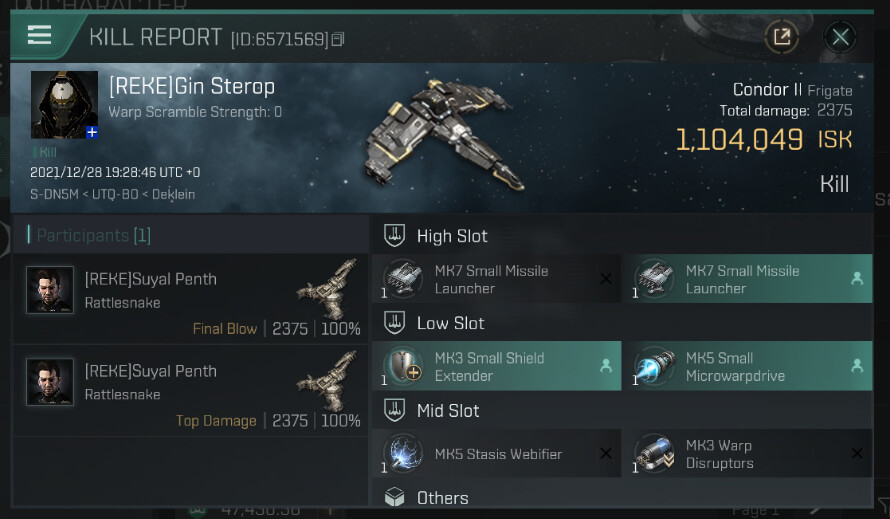Click the first MK7 Small Missile Launcher icon
890x519 pixels.
[x=404, y=279]
